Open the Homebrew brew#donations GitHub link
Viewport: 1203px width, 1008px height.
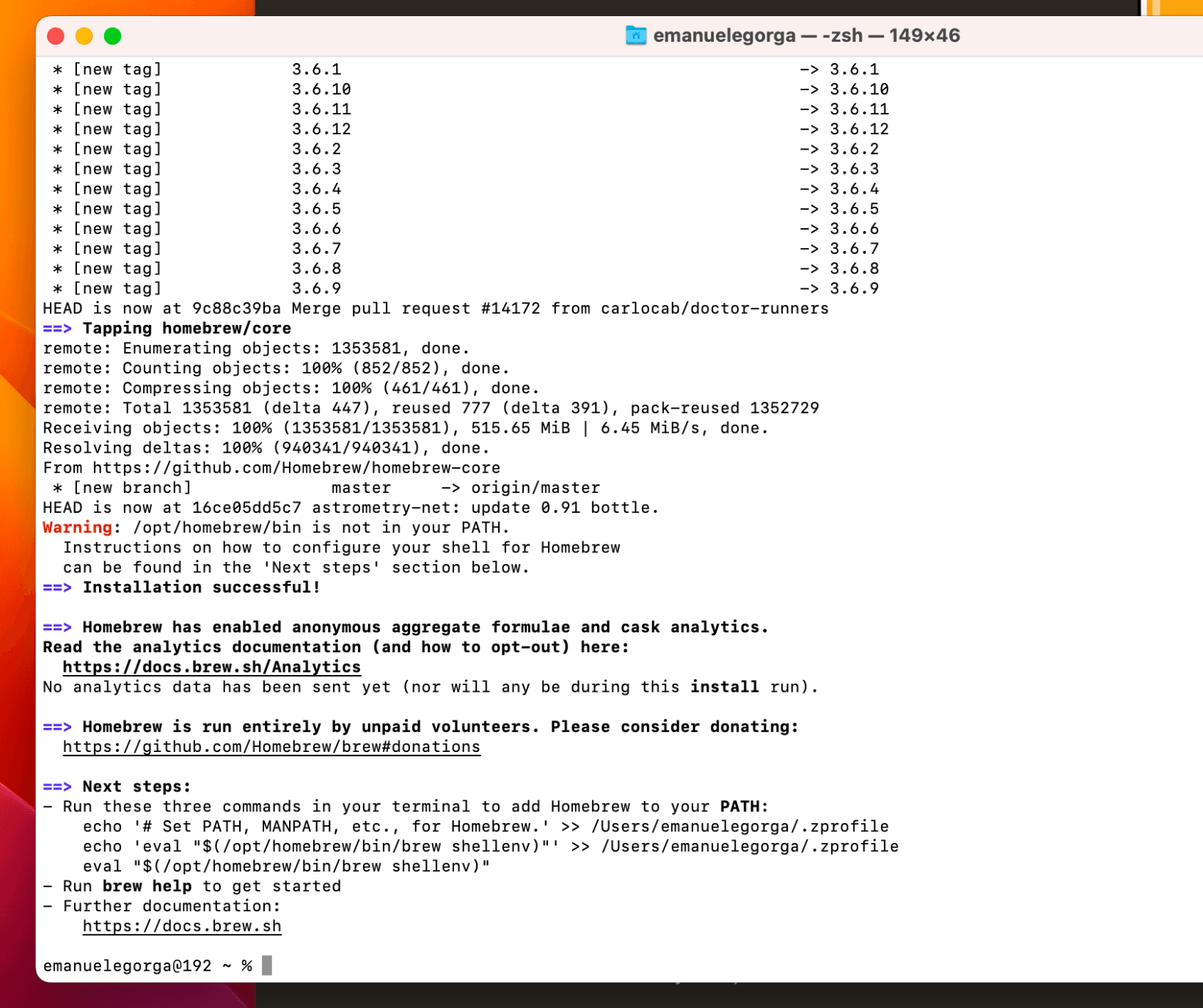point(271,747)
